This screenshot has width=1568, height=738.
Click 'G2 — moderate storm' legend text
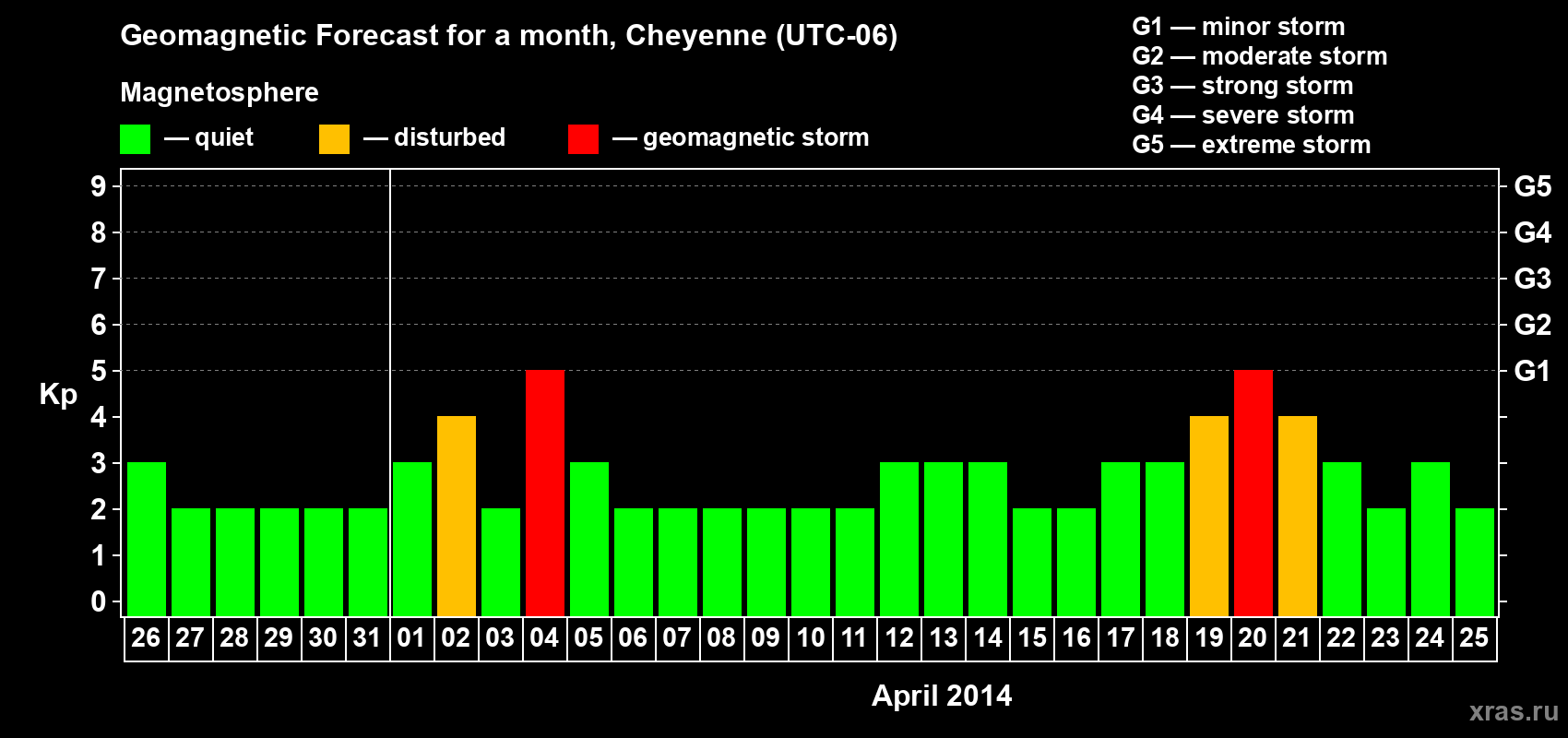[1260, 56]
